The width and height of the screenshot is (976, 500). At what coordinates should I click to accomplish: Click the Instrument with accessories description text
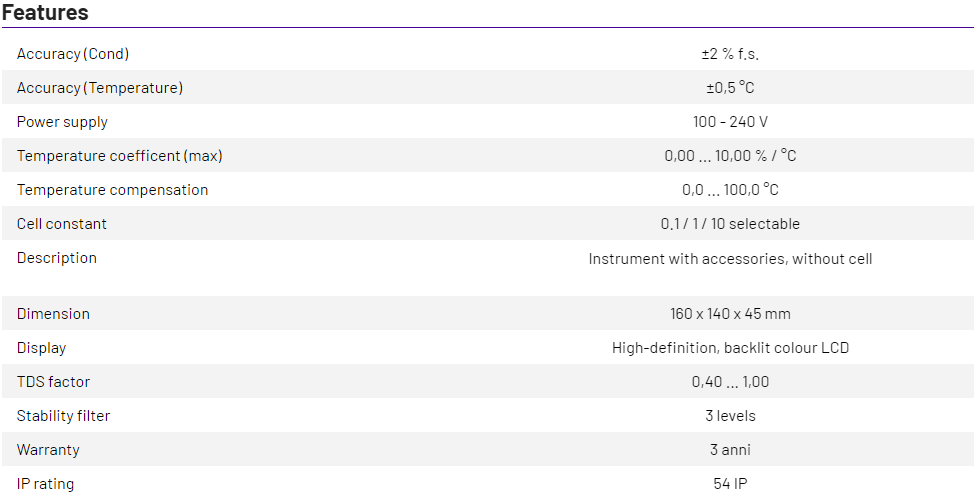(730, 259)
